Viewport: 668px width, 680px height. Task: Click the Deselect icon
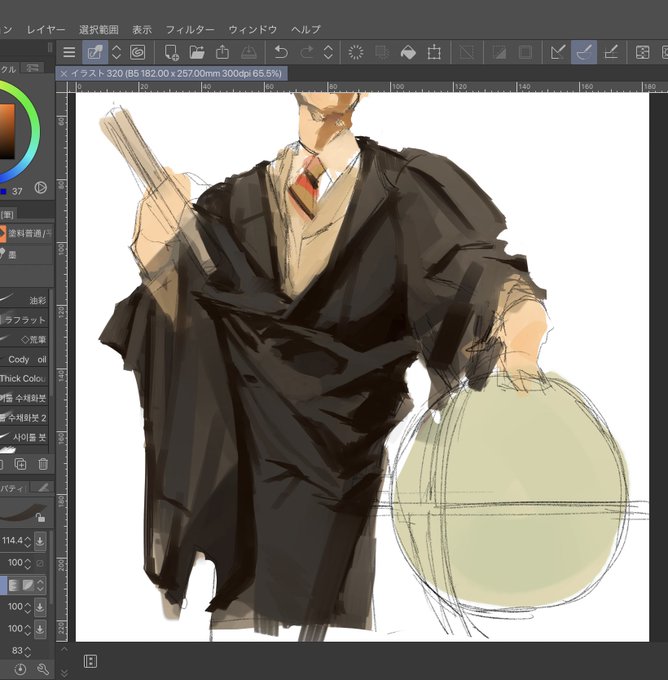(x=467, y=52)
